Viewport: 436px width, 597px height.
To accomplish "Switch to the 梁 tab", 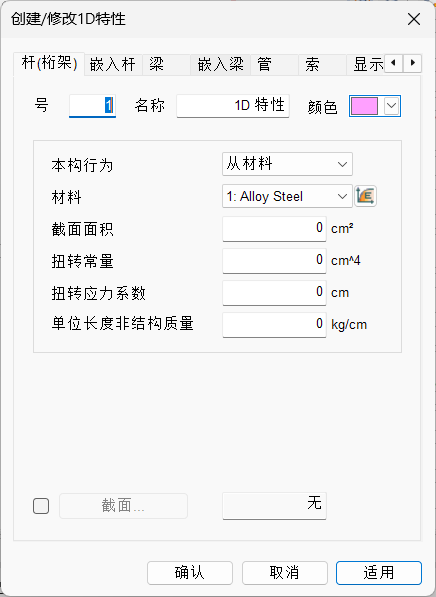I will [166, 64].
